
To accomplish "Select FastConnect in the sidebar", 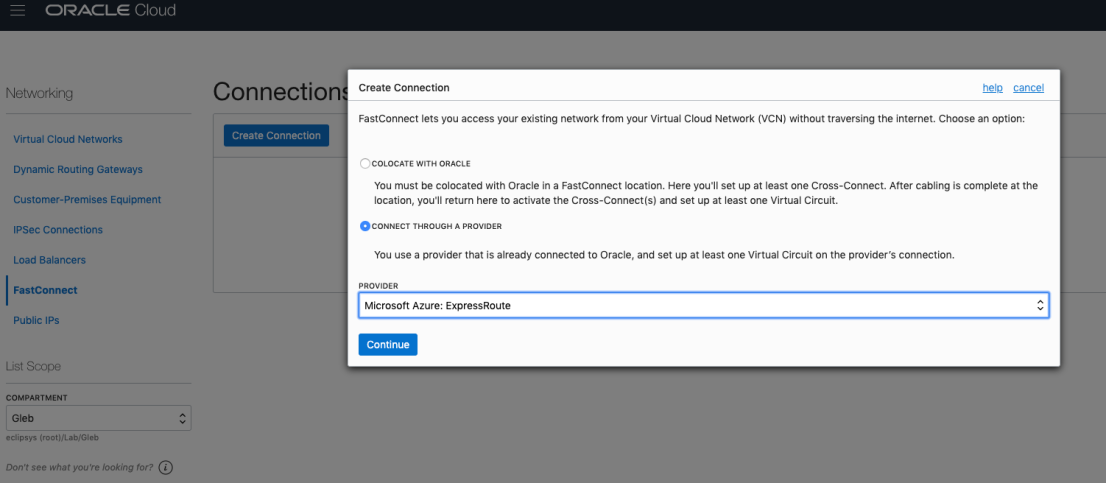I will tap(45, 290).
